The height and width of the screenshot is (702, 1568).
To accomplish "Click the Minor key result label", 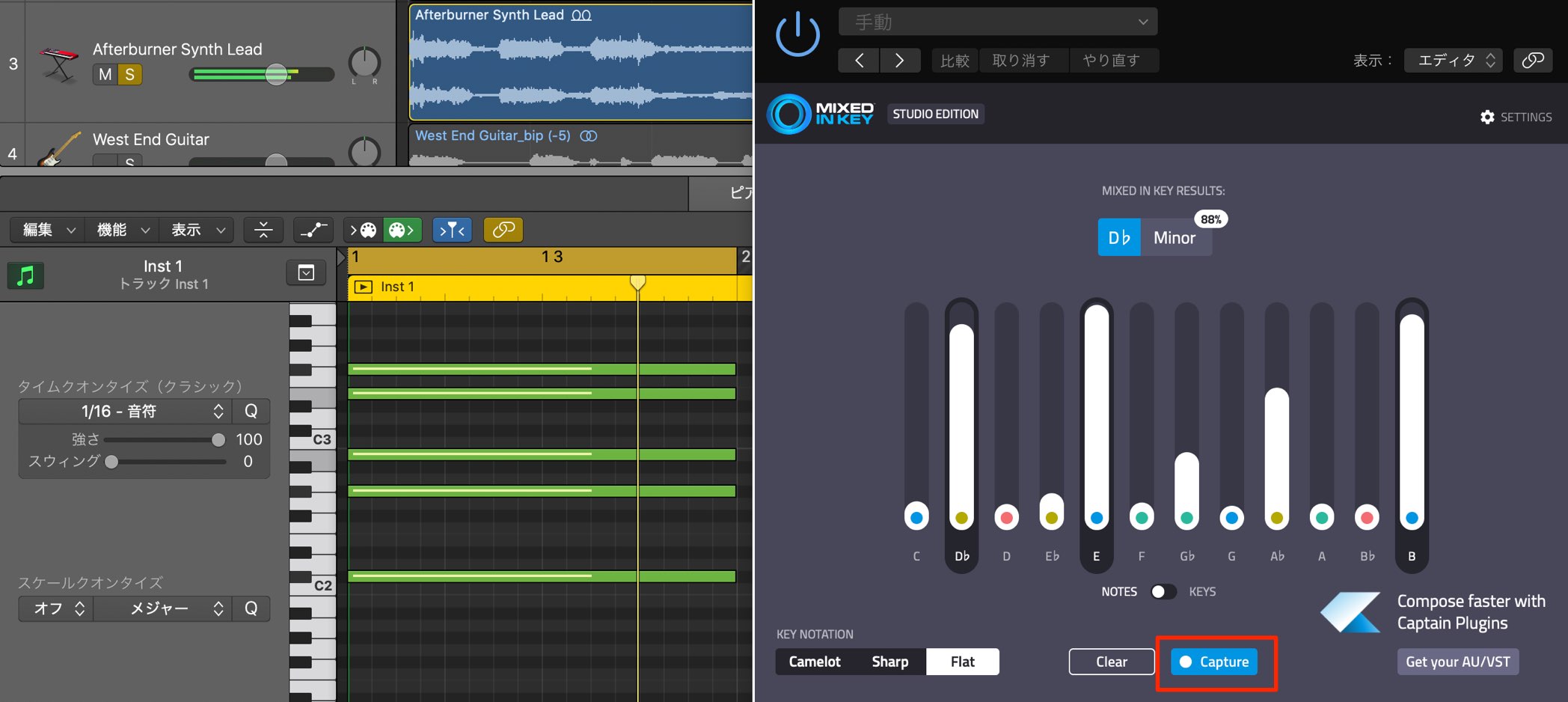I will pos(1175,237).
